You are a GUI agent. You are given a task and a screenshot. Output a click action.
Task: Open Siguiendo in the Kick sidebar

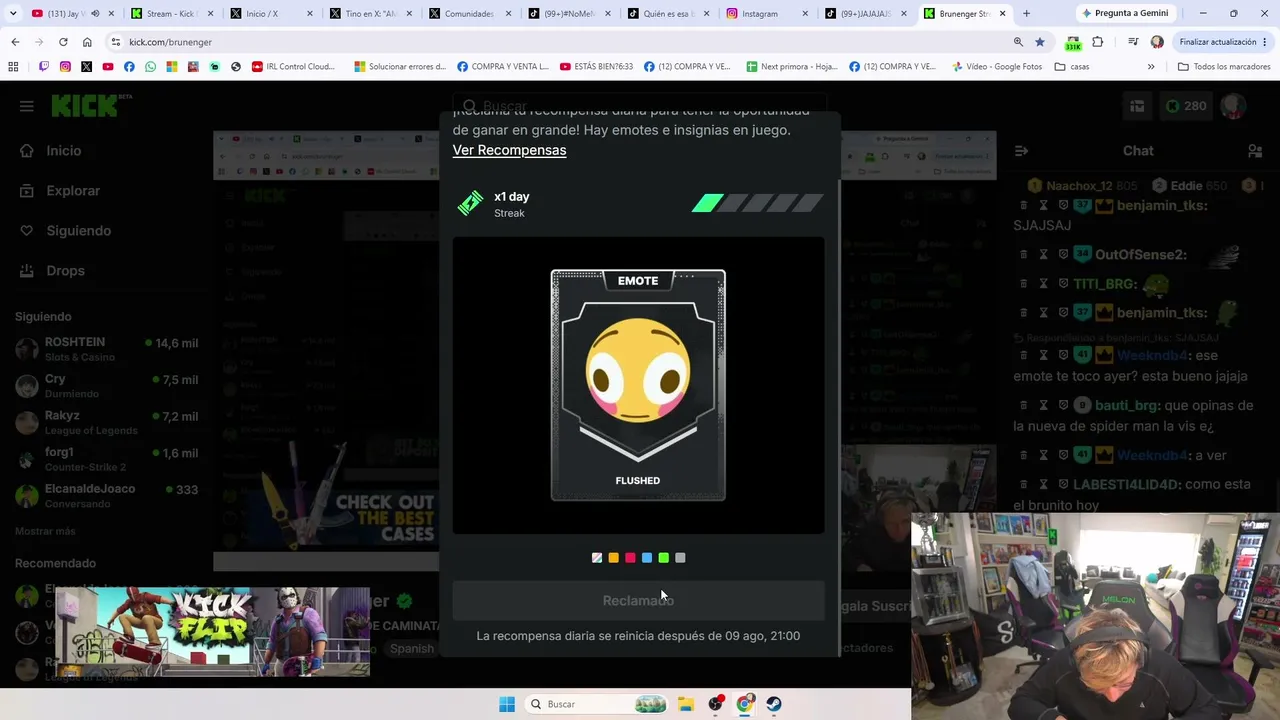pyautogui.click(x=78, y=230)
